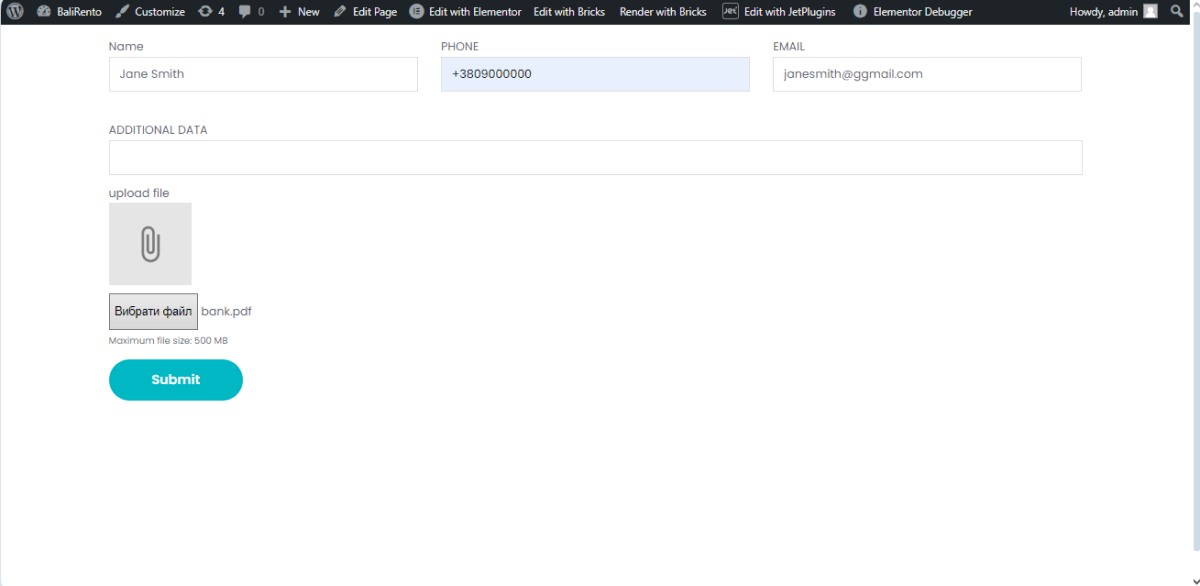Click the Edit Page pencil icon
Screen dimensions: 1200x586
click(340, 12)
